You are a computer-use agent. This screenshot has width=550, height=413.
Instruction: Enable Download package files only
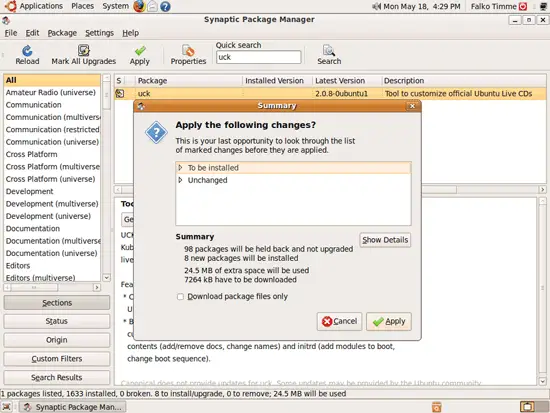[180, 297]
